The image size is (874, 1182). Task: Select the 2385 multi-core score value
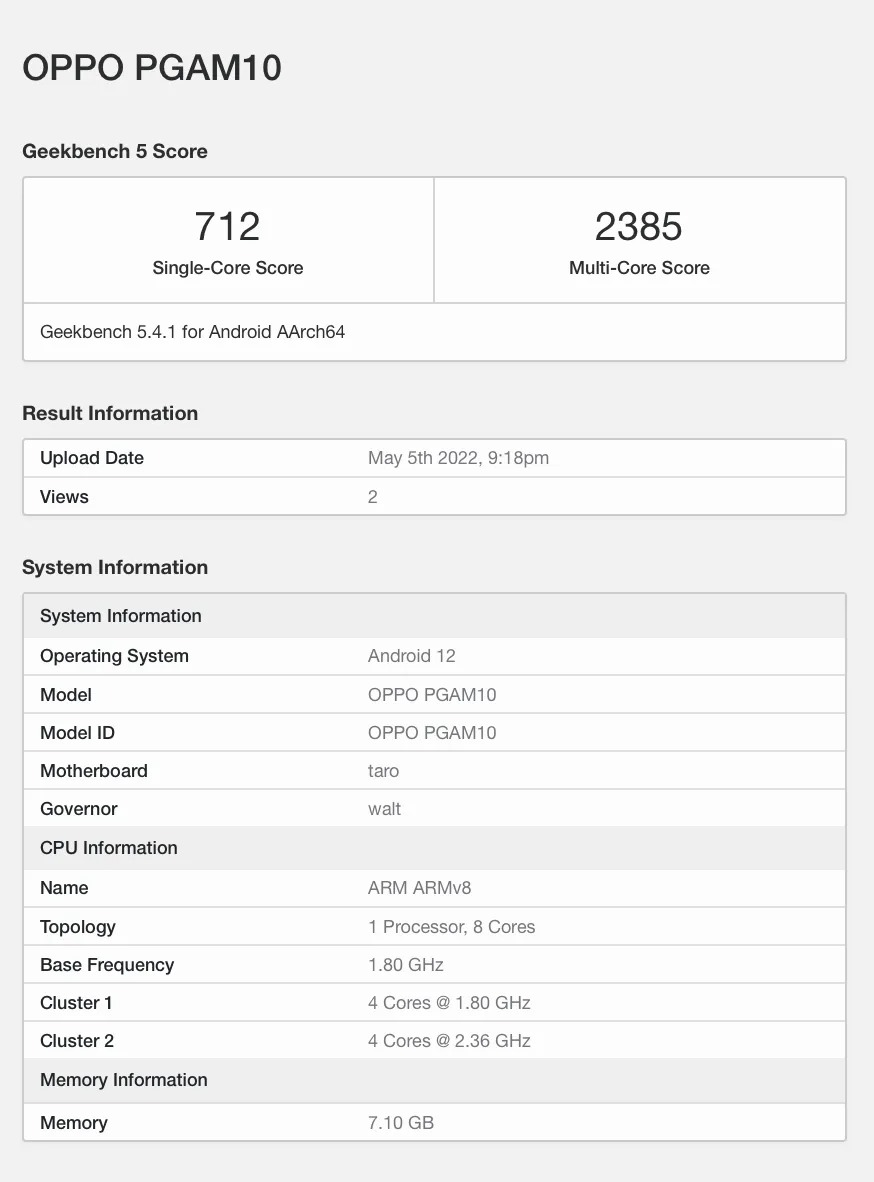[x=639, y=226]
